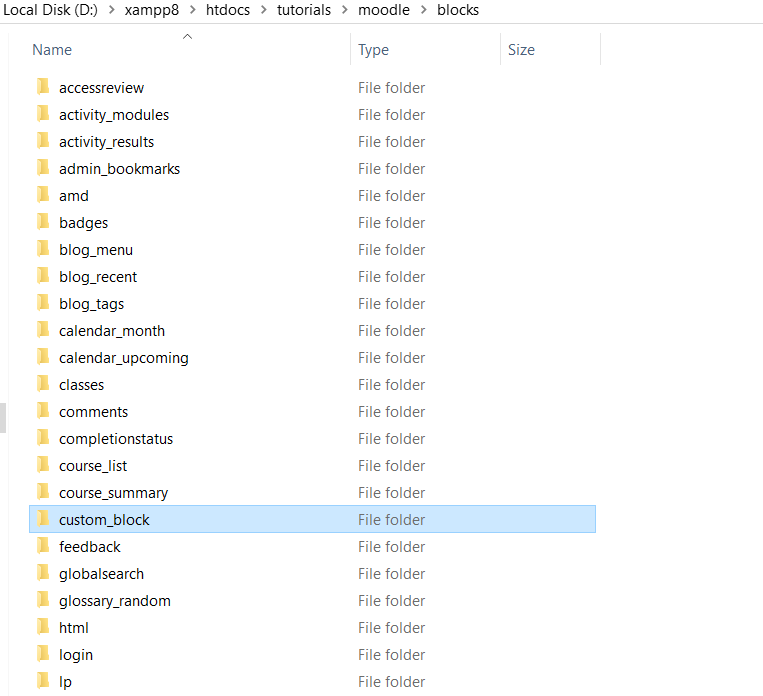Select the completionstatus folder name
This screenshot has width=763, height=696.
tap(116, 439)
